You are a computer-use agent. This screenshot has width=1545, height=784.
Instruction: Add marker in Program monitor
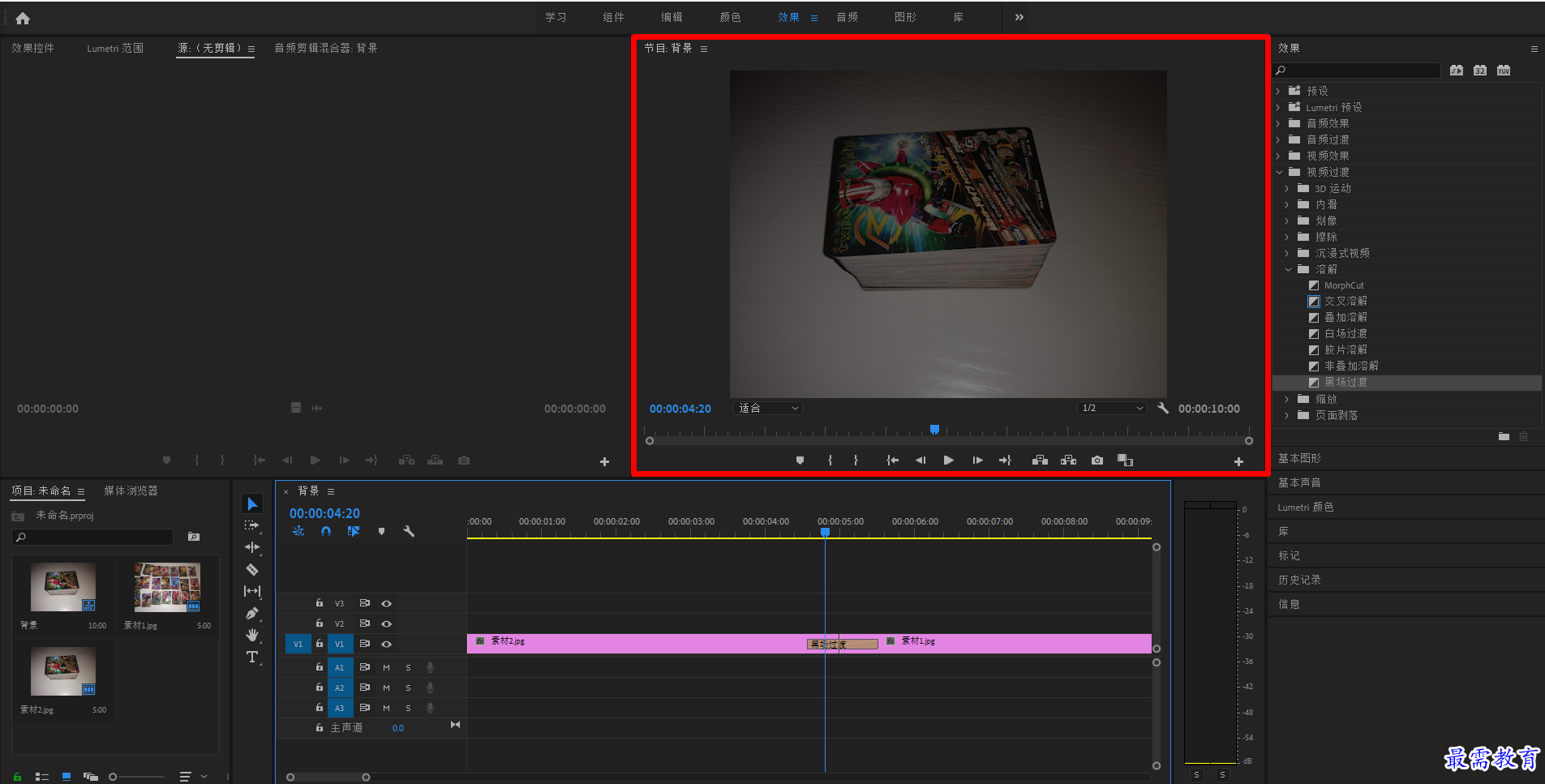pos(800,461)
